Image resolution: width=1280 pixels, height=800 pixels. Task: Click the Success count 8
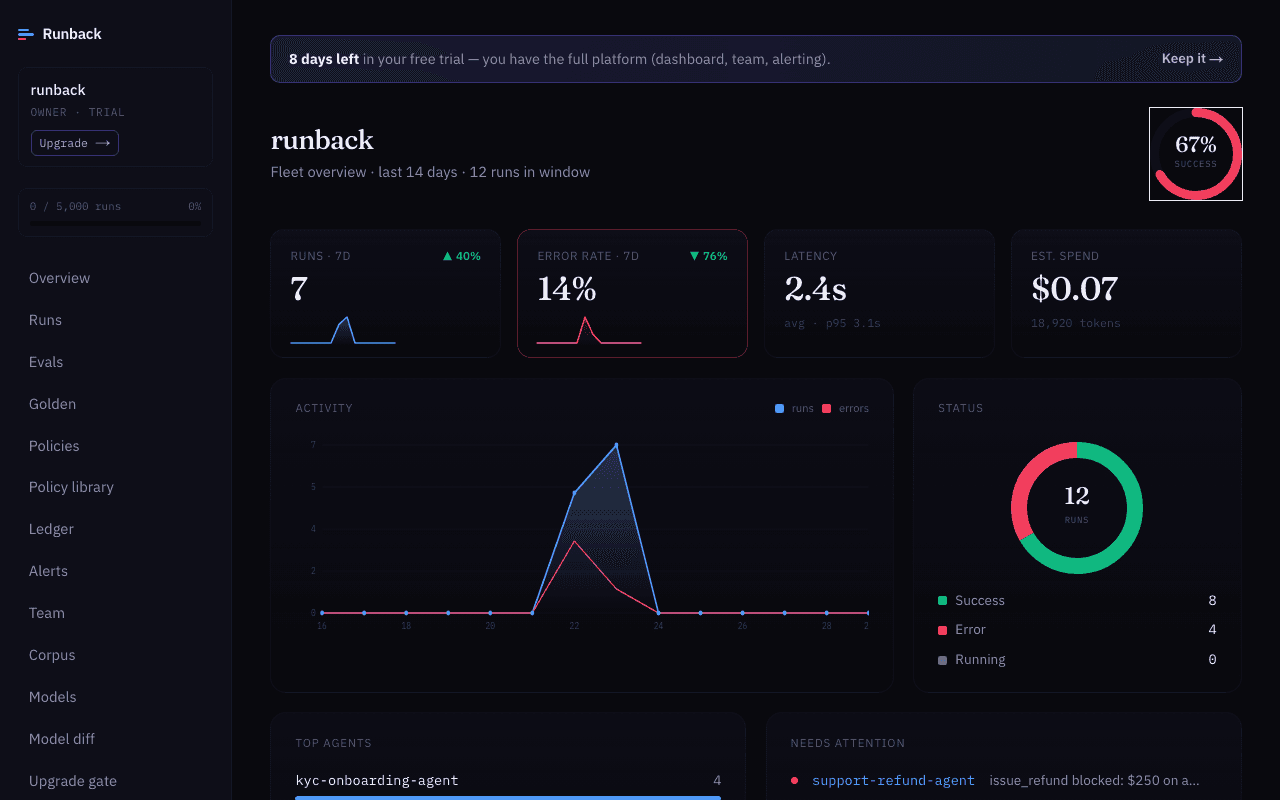1212,601
